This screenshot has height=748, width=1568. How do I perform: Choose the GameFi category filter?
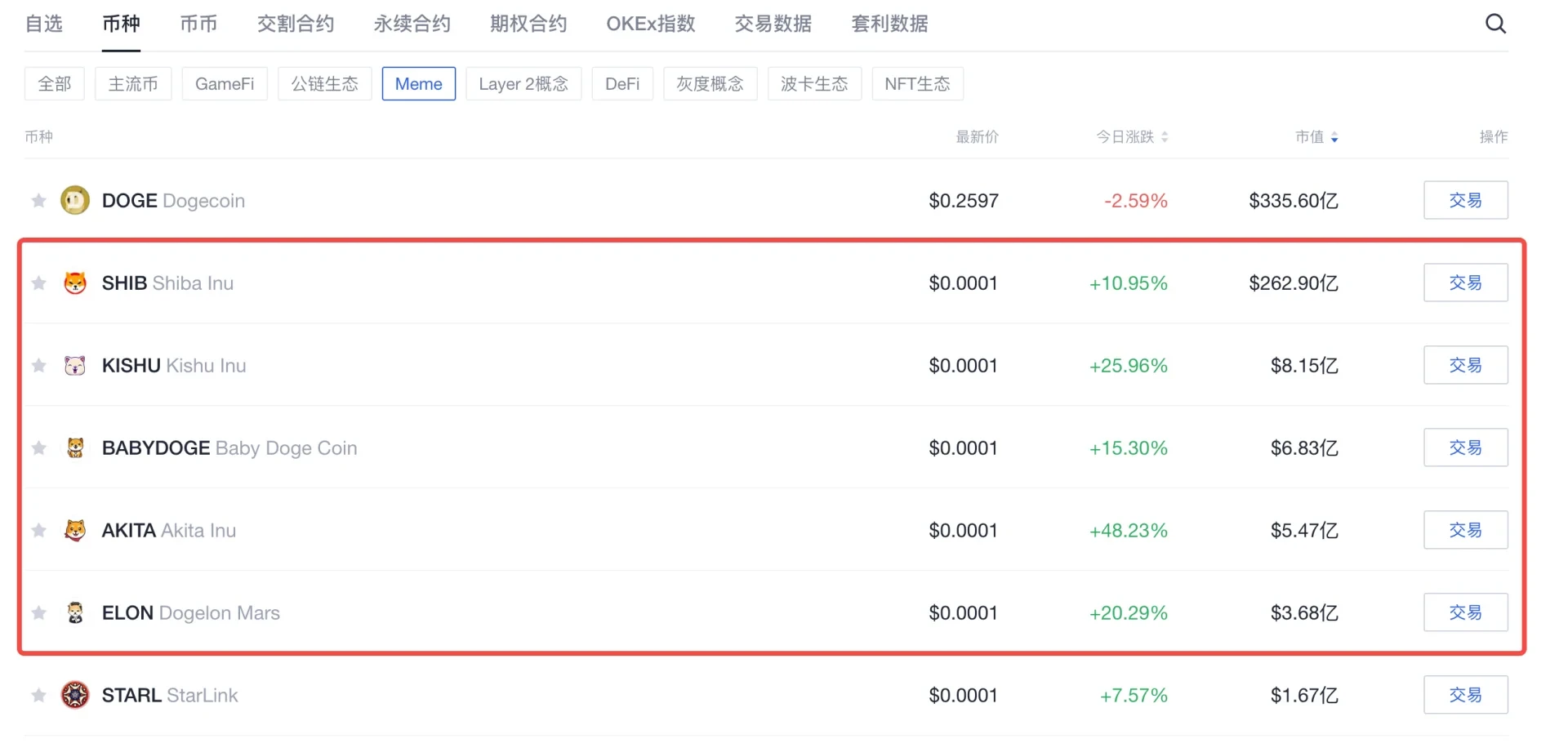pyautogui.click(x=225, y=84)
